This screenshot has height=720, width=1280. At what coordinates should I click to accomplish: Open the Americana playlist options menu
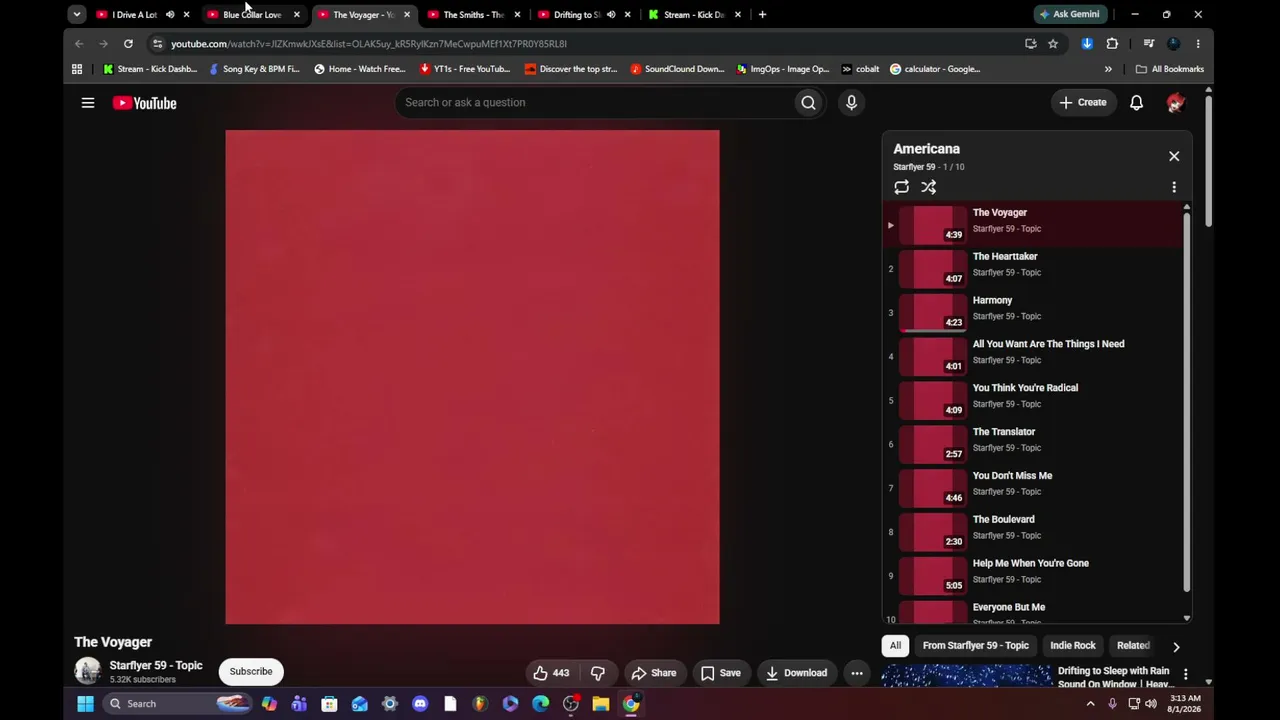coord(1174,187)
